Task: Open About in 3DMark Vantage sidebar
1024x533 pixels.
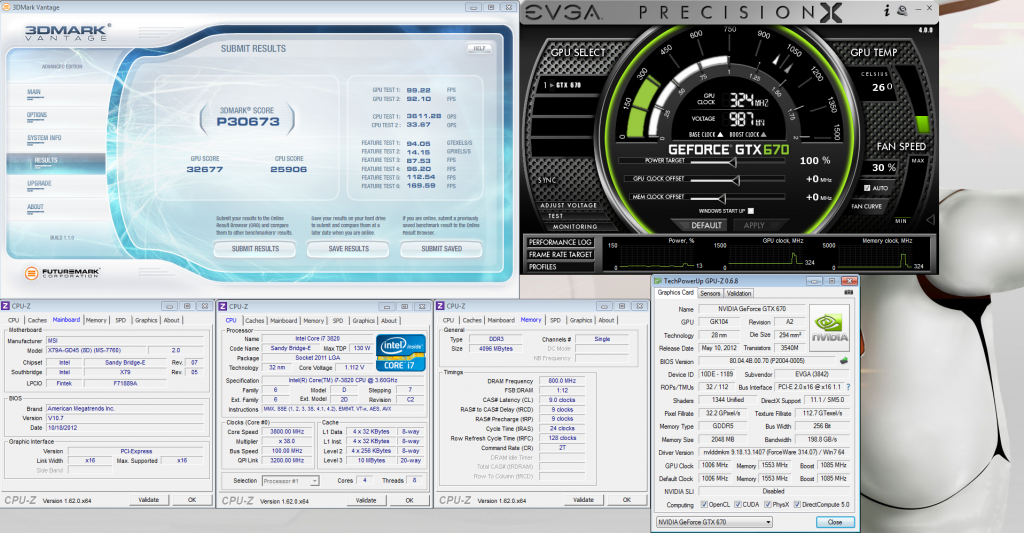Action: click(x=35, y=207)
